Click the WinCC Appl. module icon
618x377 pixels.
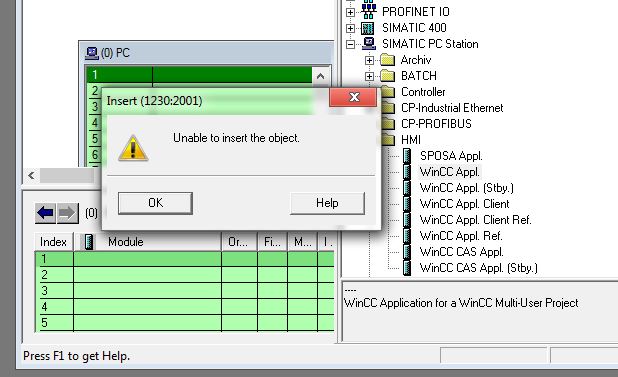407,172
